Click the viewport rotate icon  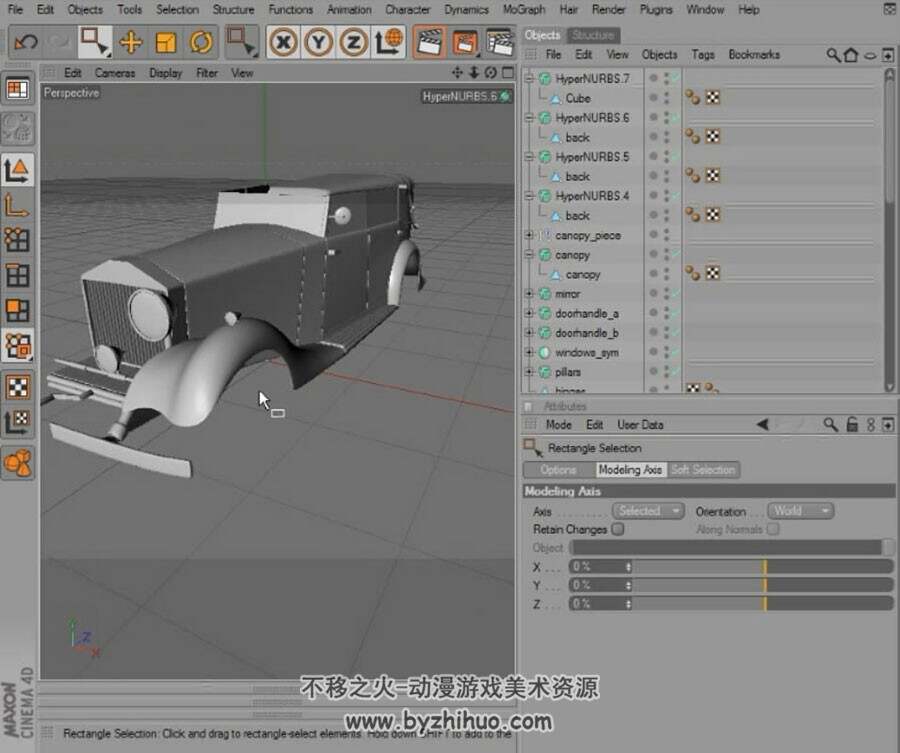tap(491, 72)
